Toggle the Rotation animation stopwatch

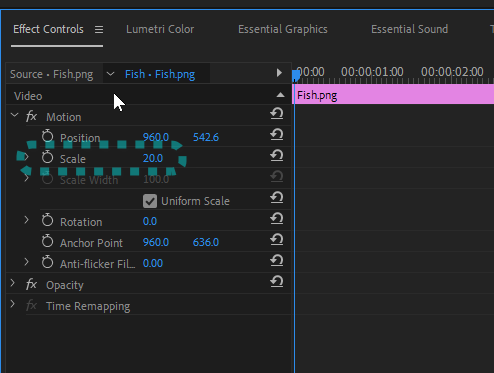click(x=47, y=220)
